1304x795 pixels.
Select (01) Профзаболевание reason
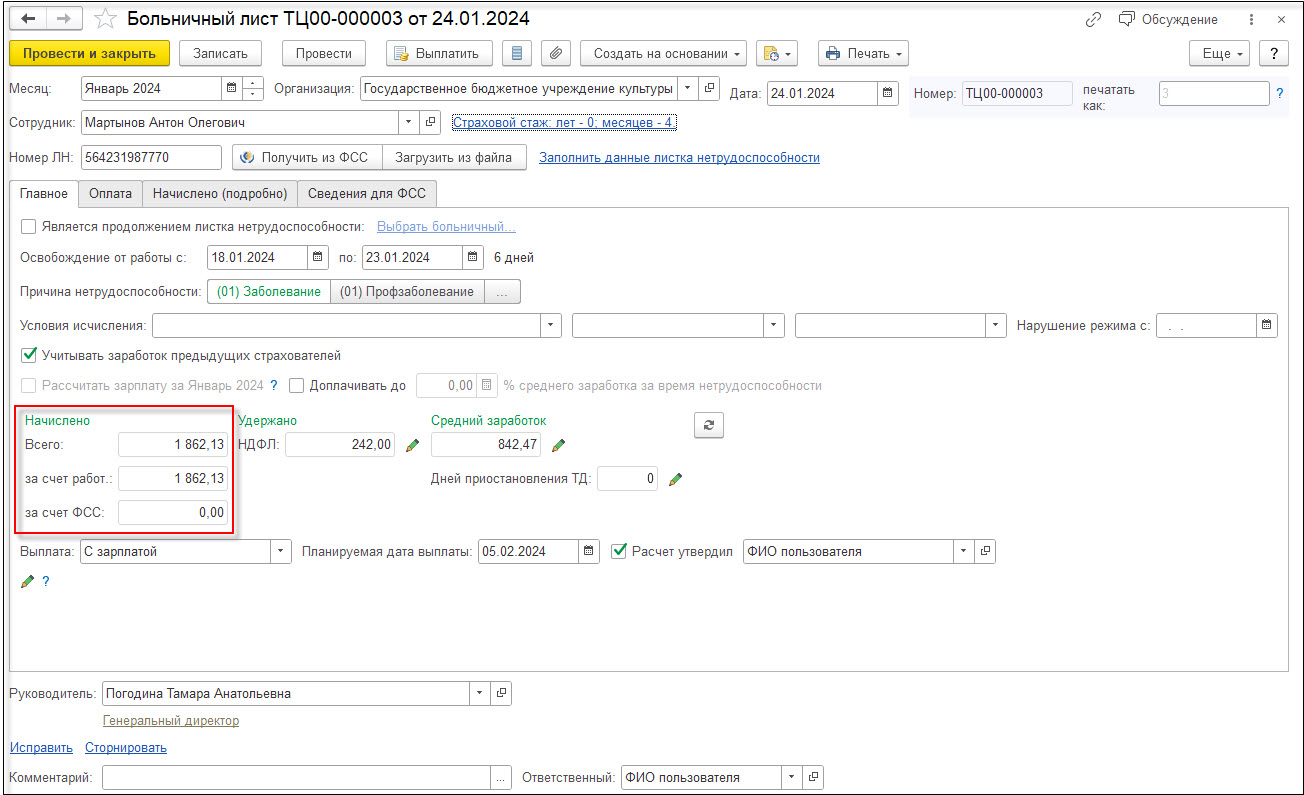[x=407, y=291]
